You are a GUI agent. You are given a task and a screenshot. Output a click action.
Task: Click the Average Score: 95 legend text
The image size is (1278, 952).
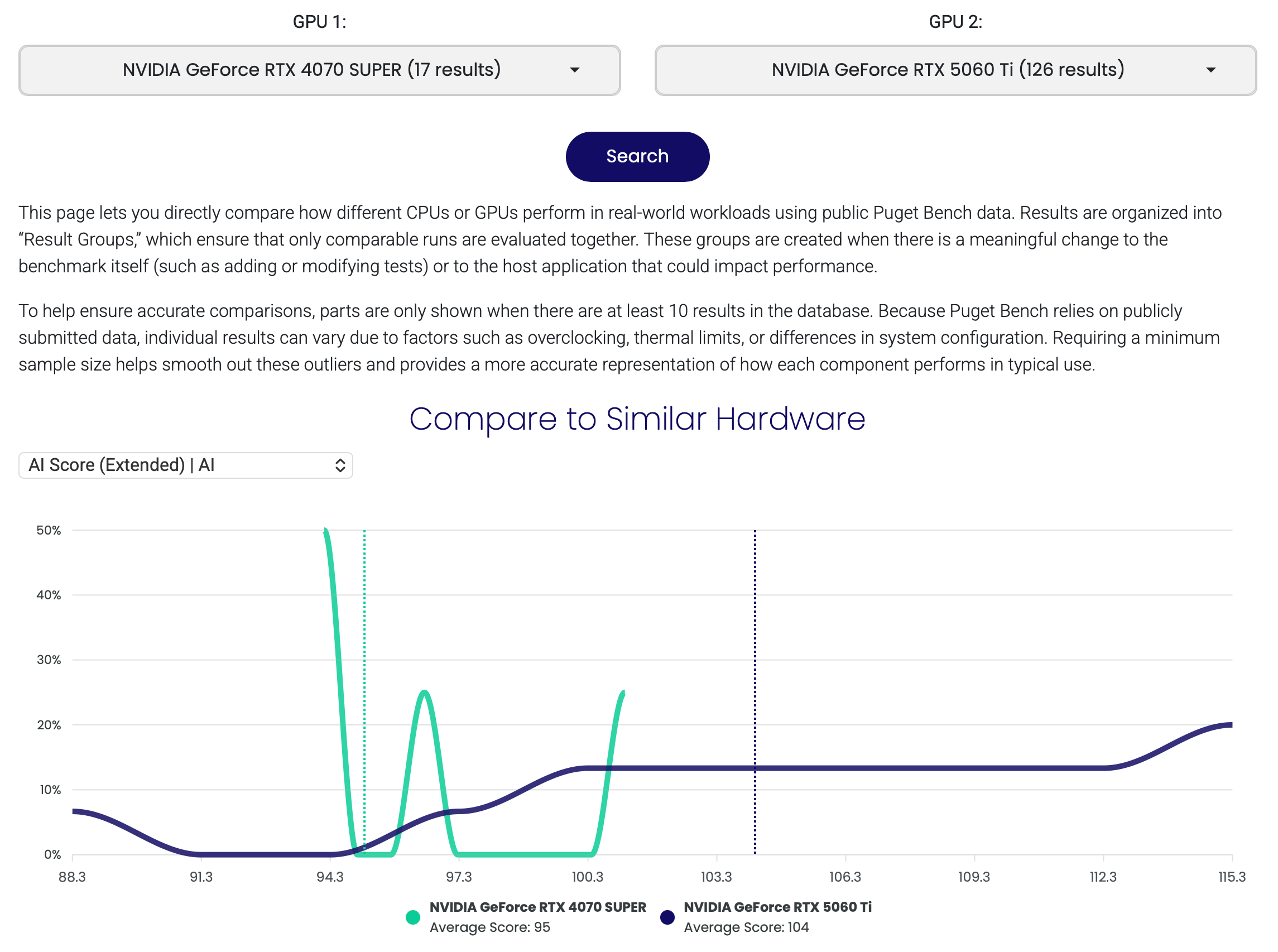pos(491,928)
